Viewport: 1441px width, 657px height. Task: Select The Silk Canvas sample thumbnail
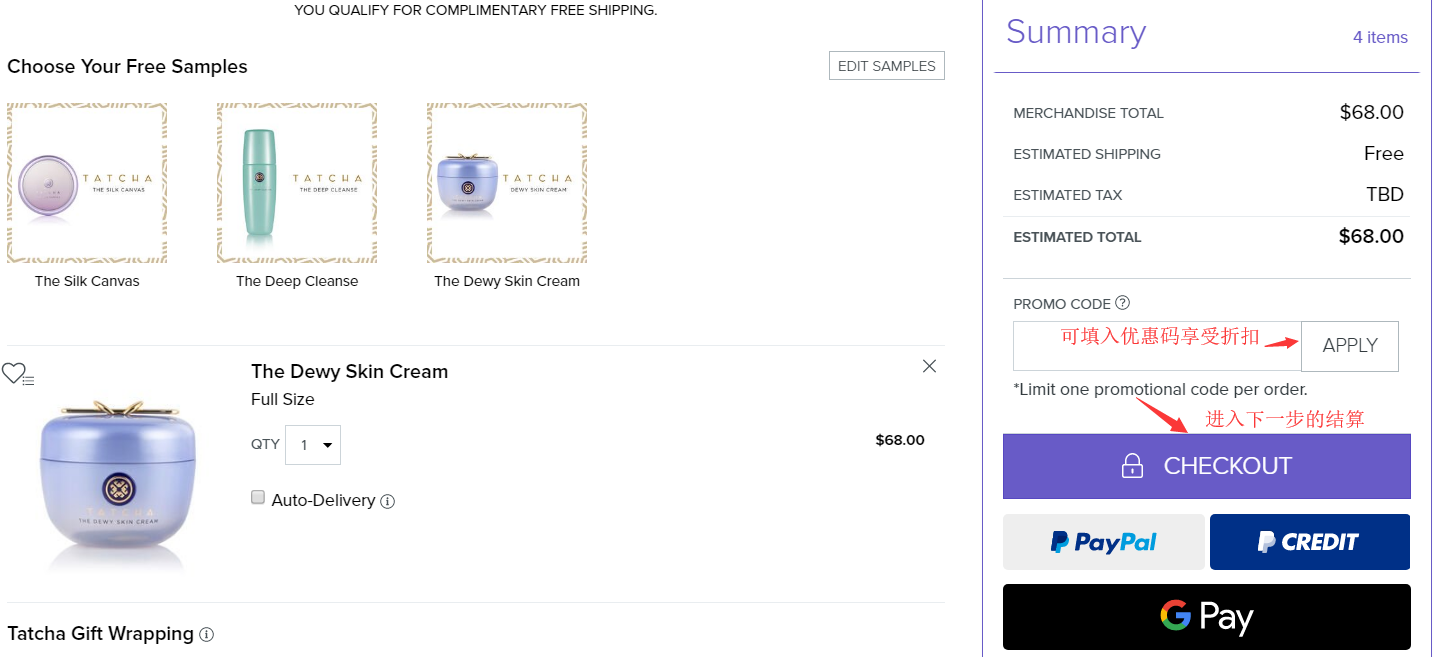tap(87, 183)
